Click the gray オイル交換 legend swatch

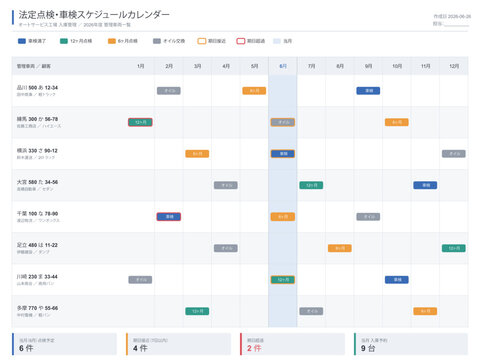tap(157, 41)
